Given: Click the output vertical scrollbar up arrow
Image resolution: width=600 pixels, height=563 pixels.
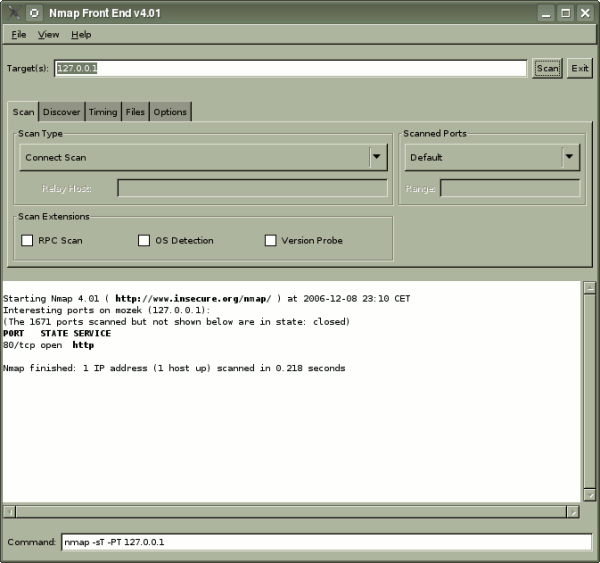Looking at the screenshot, I should (590, 288).
